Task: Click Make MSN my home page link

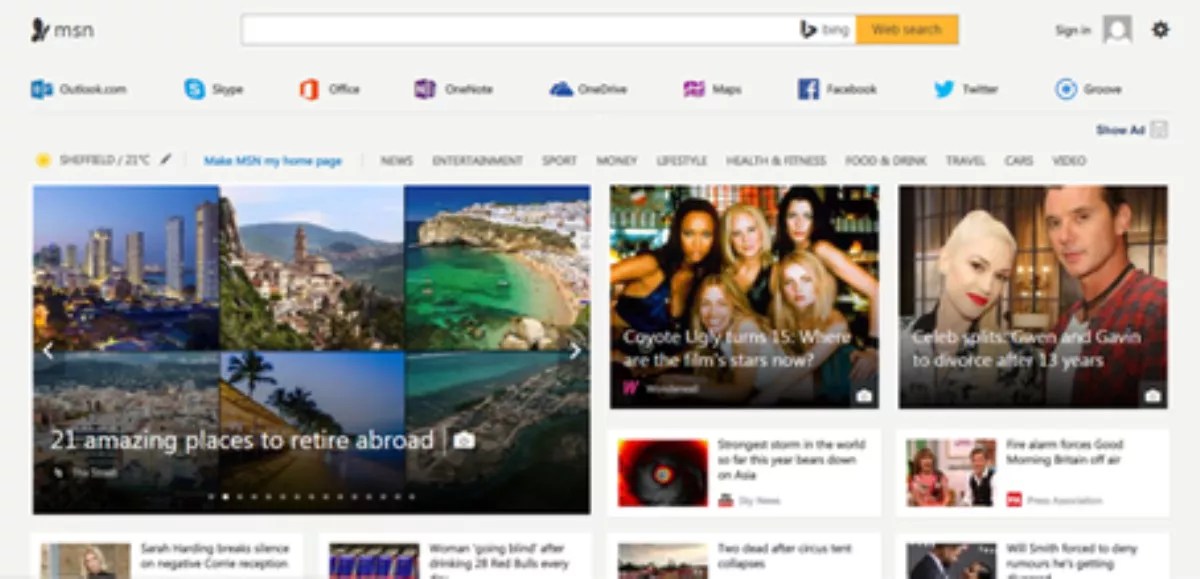Action: pos(273,160)
